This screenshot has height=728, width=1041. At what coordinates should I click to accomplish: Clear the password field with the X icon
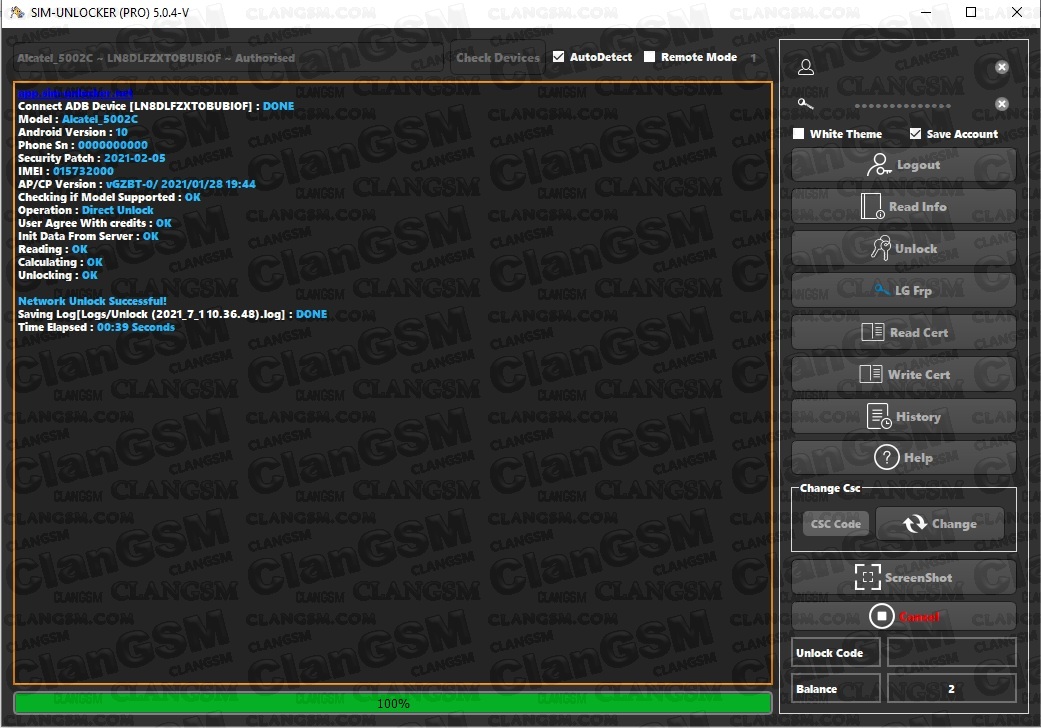click(x=1002, y=104)
